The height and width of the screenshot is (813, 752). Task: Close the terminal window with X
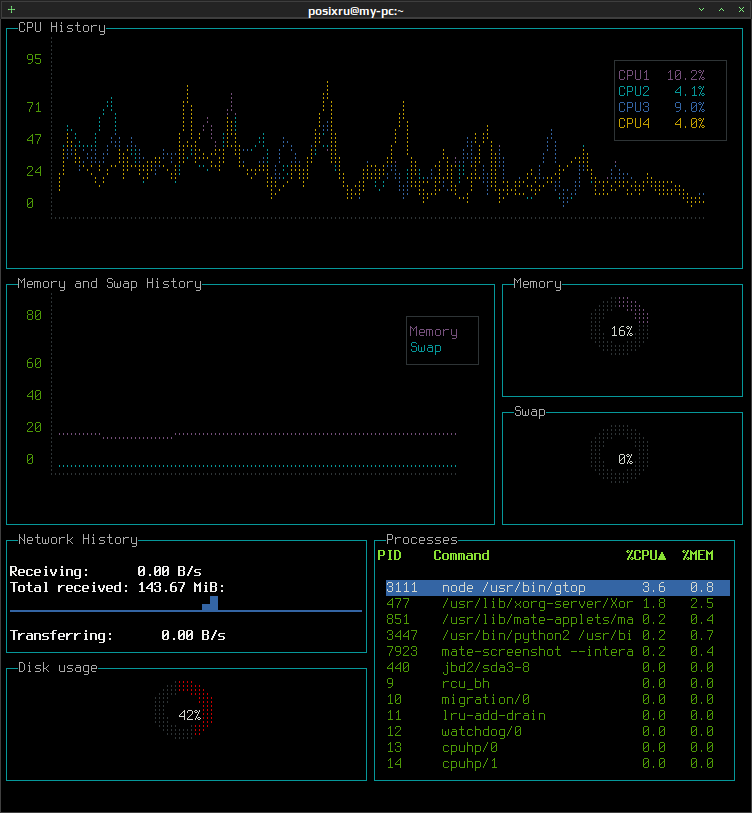point(741,9)
